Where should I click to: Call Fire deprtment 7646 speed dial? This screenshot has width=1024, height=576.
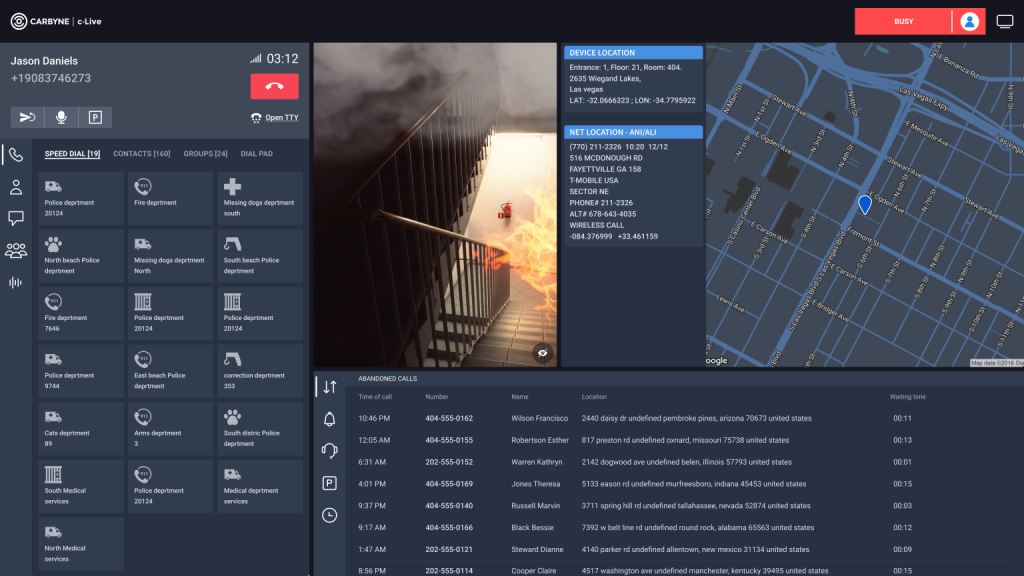(81, 313)
